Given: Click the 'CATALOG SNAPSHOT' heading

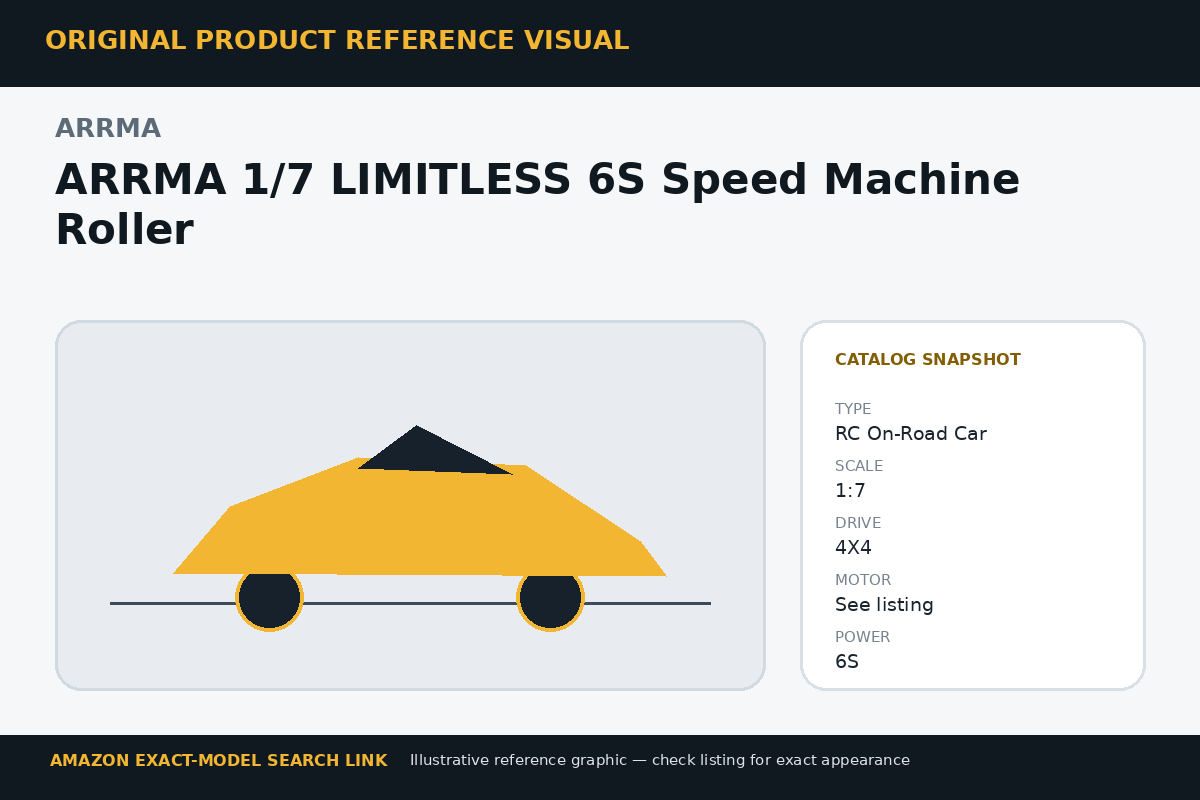Looking at the screenshot, I should coord(928,360).
